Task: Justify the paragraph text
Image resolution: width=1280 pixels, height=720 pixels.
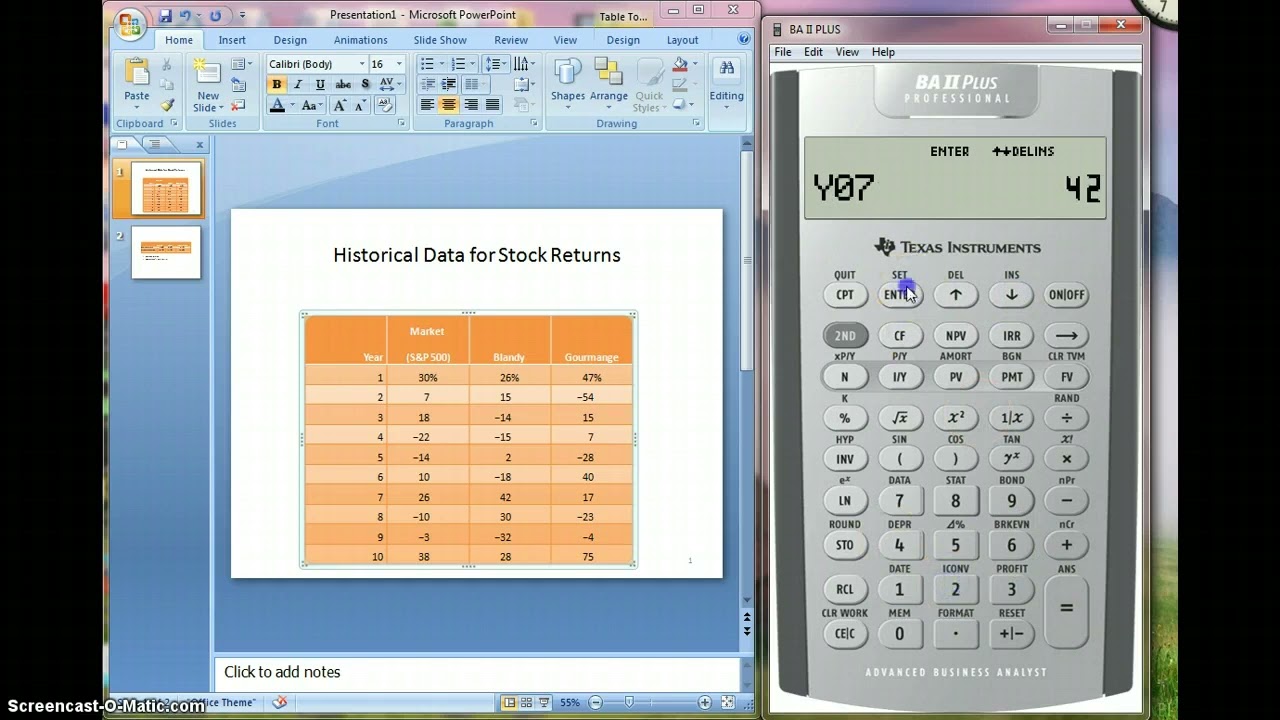Action: 493,105
